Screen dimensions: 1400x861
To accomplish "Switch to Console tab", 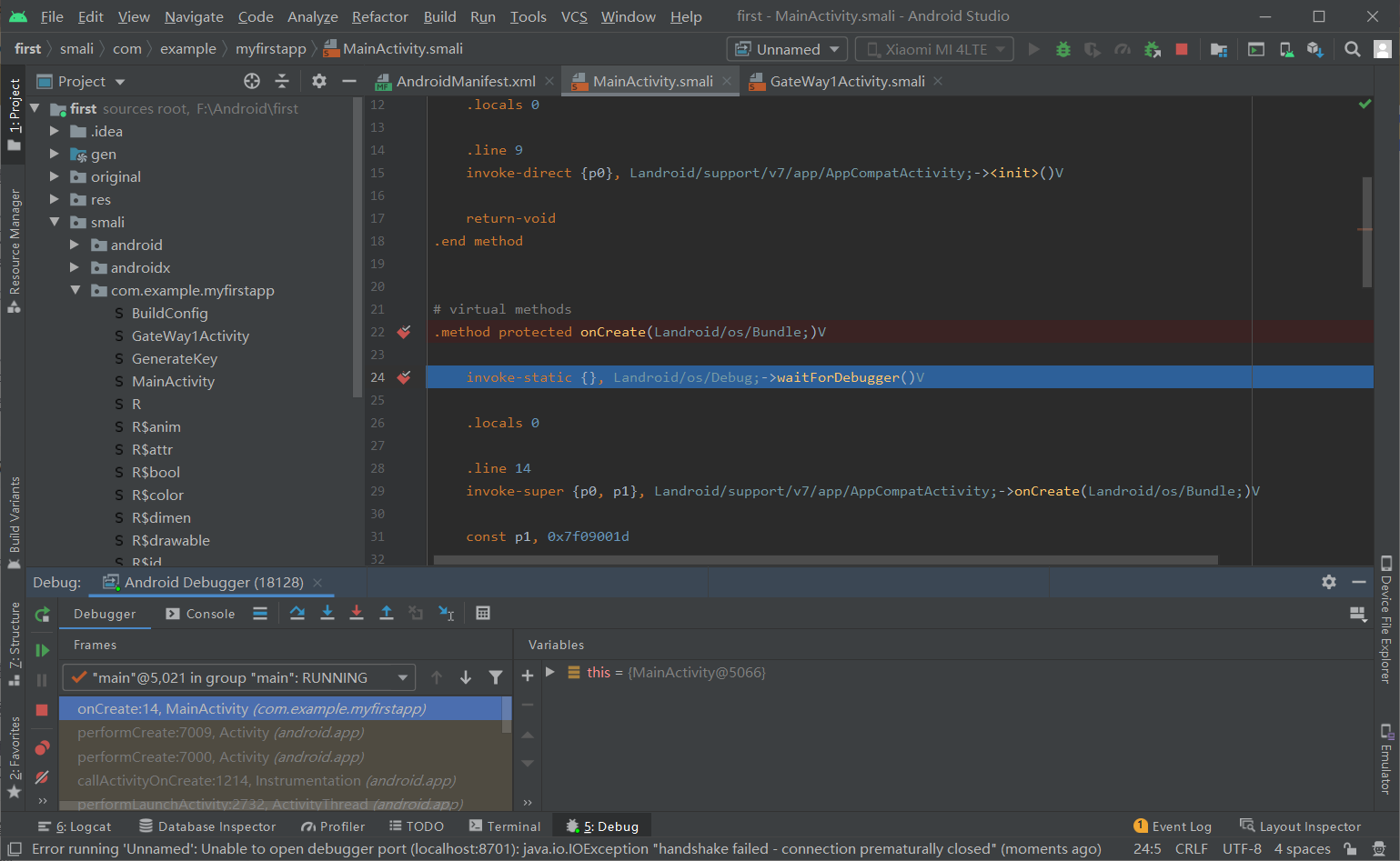I will 200,614.
